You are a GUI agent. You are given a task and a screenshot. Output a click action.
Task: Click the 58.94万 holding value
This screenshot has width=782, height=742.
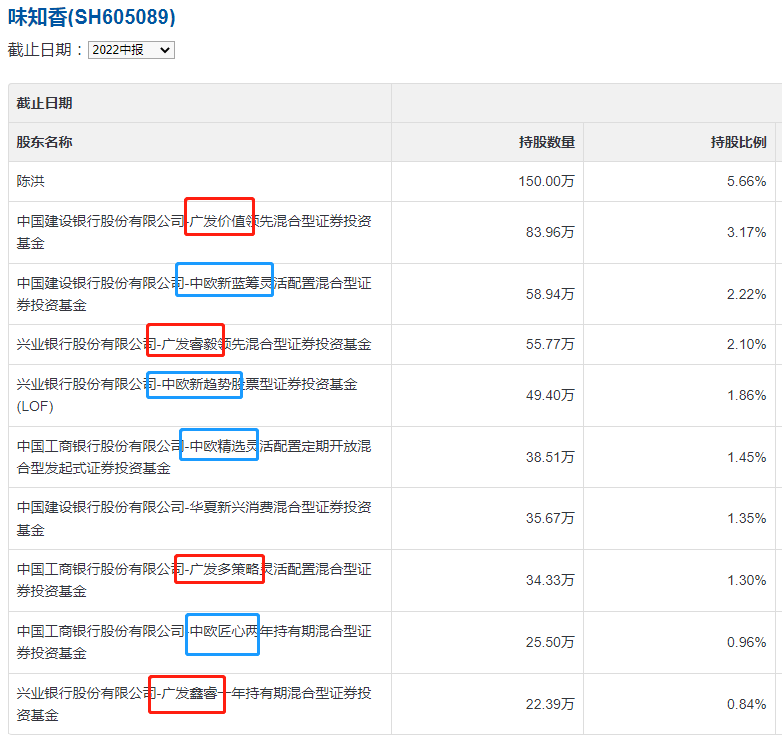(x=550, y=294)
